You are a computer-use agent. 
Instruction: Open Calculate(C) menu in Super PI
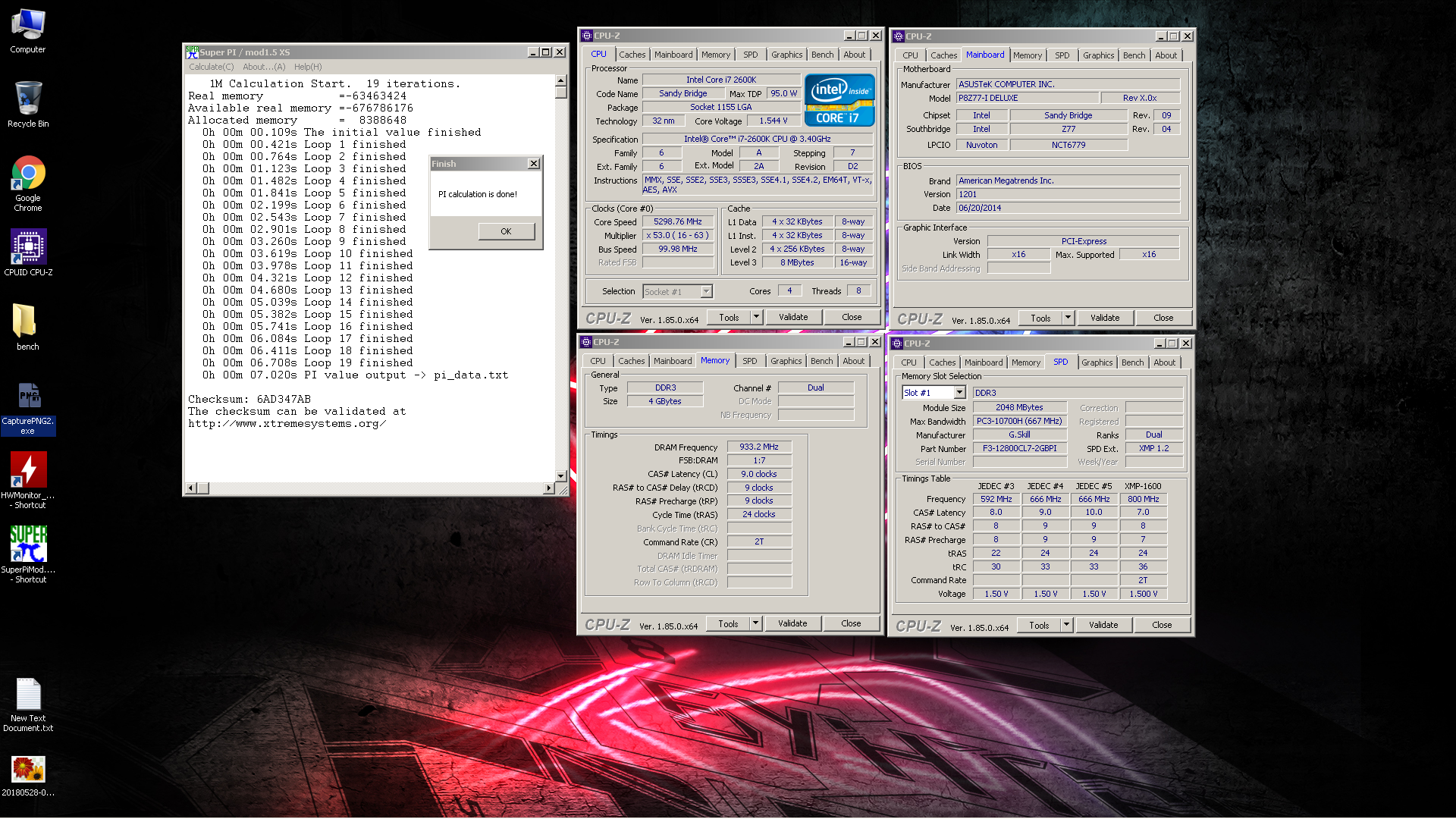click(211, 67)
